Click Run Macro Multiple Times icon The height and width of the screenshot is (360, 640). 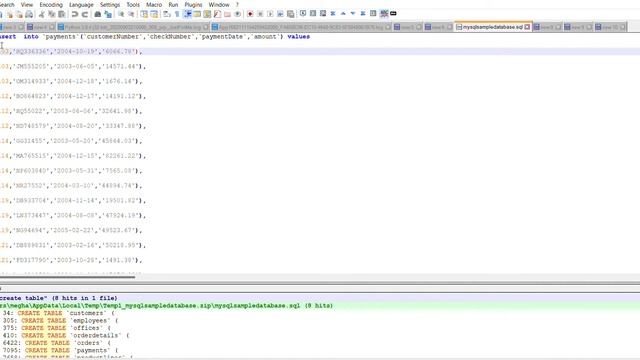pos(280,14)
